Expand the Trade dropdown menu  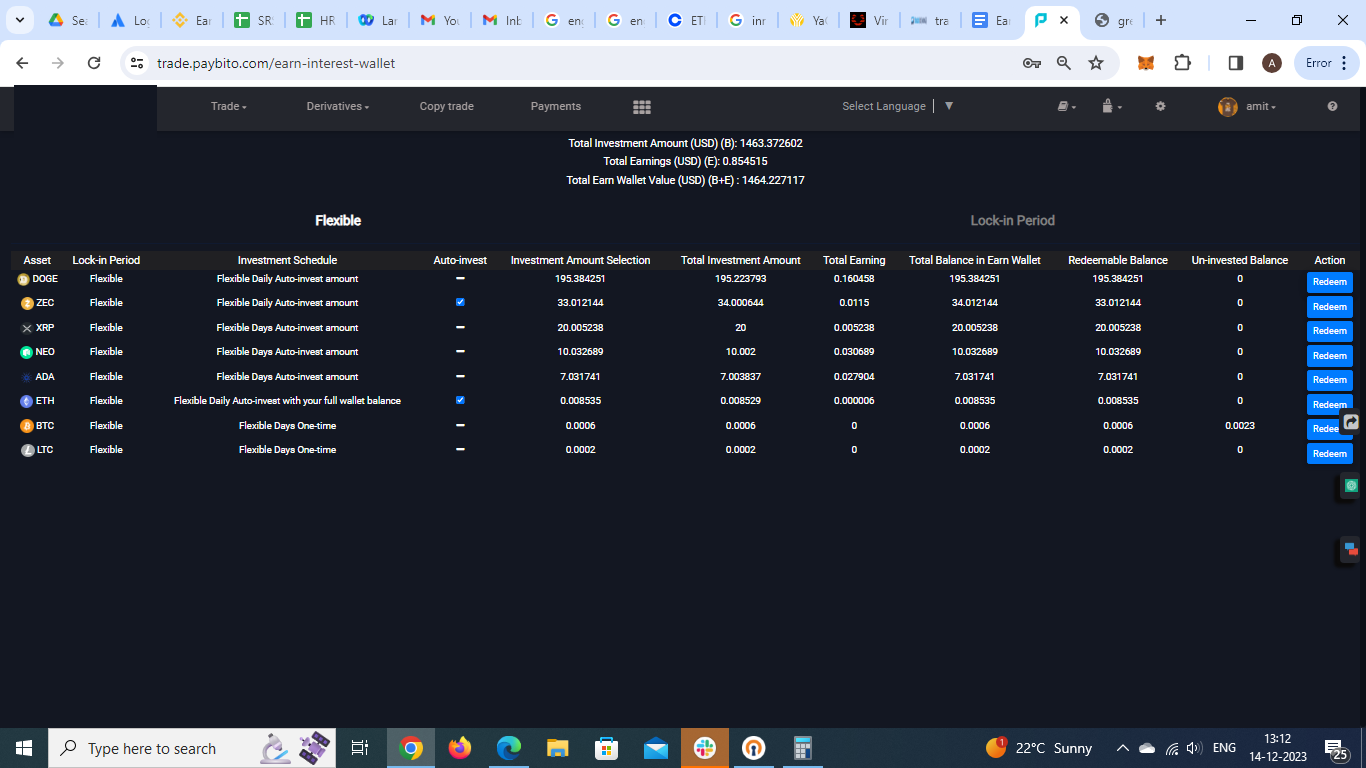pyautogui.click(x=228, y=106)
